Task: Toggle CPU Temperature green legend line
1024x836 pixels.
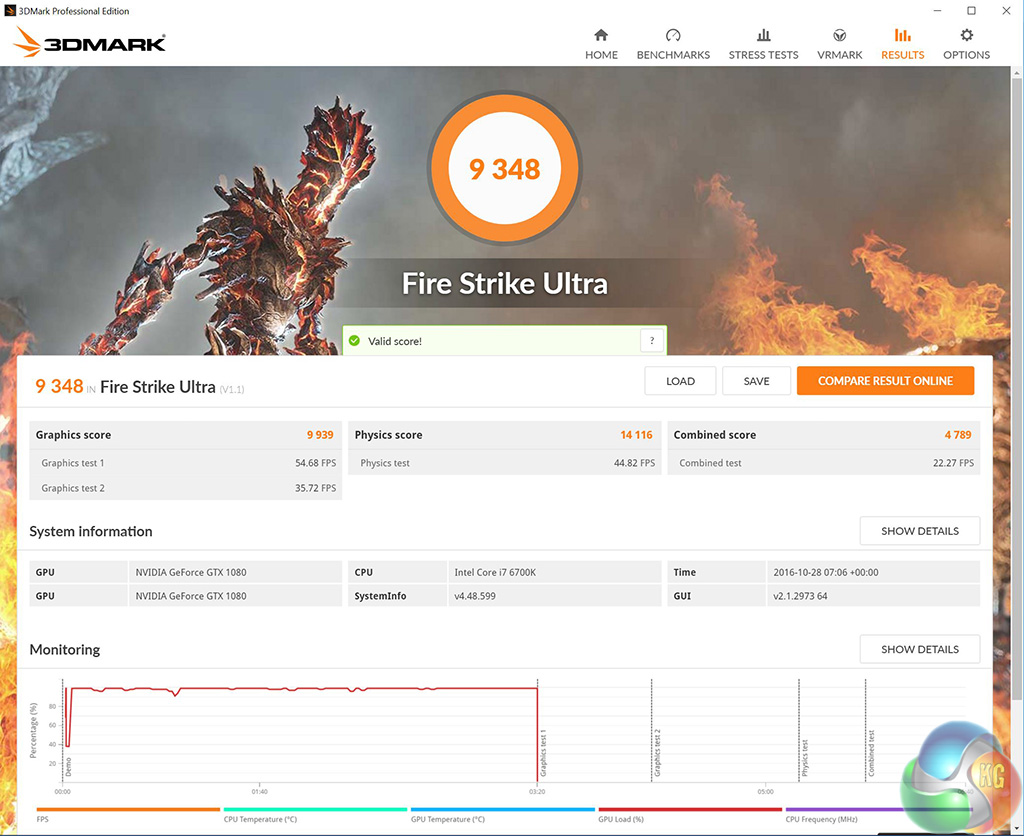Action: click(x=315, y=810)
